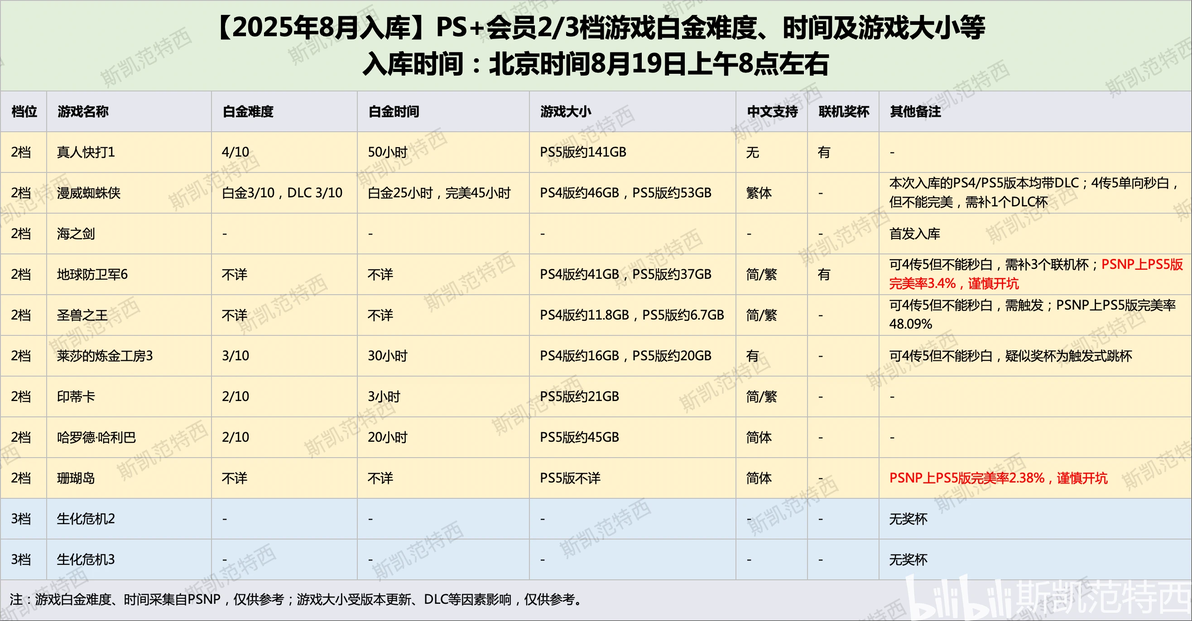Click '有' online trophy cell for 真人快打1
The image size is (1192, 621).
pyautogui.click(x=824, y=152)
